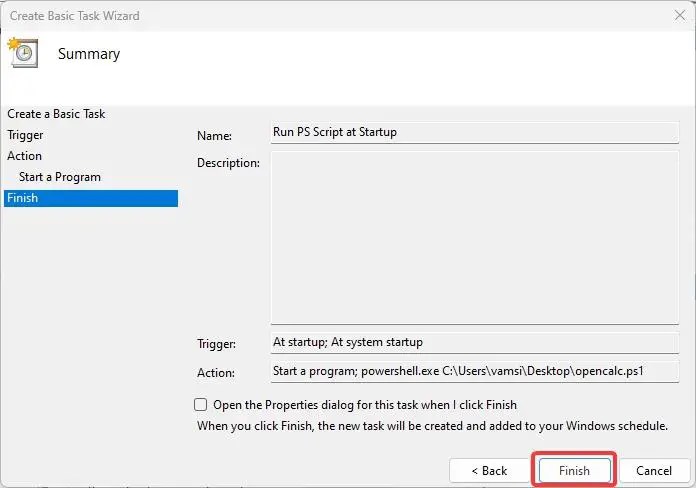
Task: Open the Start a Program sub-step
Action: (60, 177)
